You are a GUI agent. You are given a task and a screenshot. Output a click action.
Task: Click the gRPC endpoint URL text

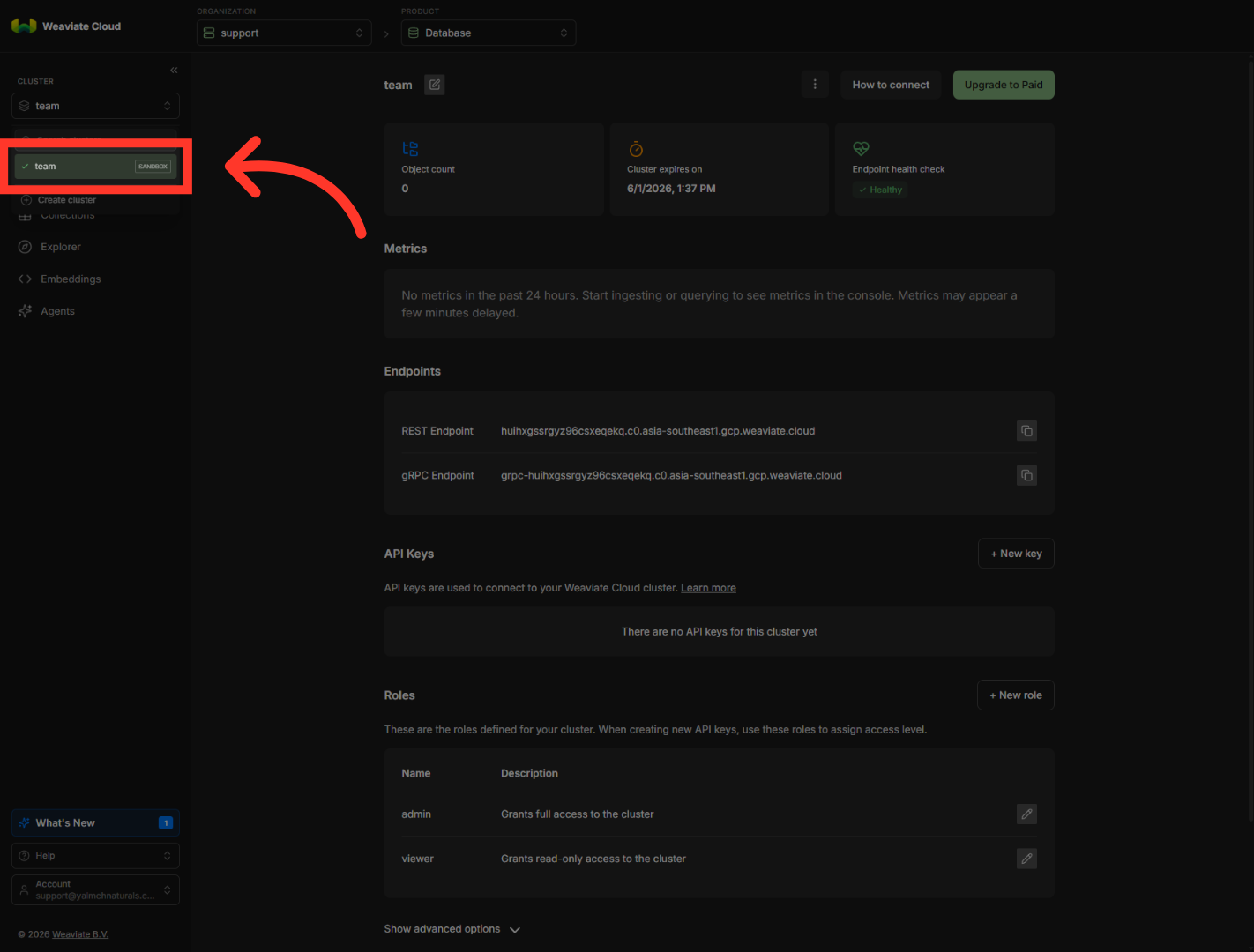[x=671, y=475]
